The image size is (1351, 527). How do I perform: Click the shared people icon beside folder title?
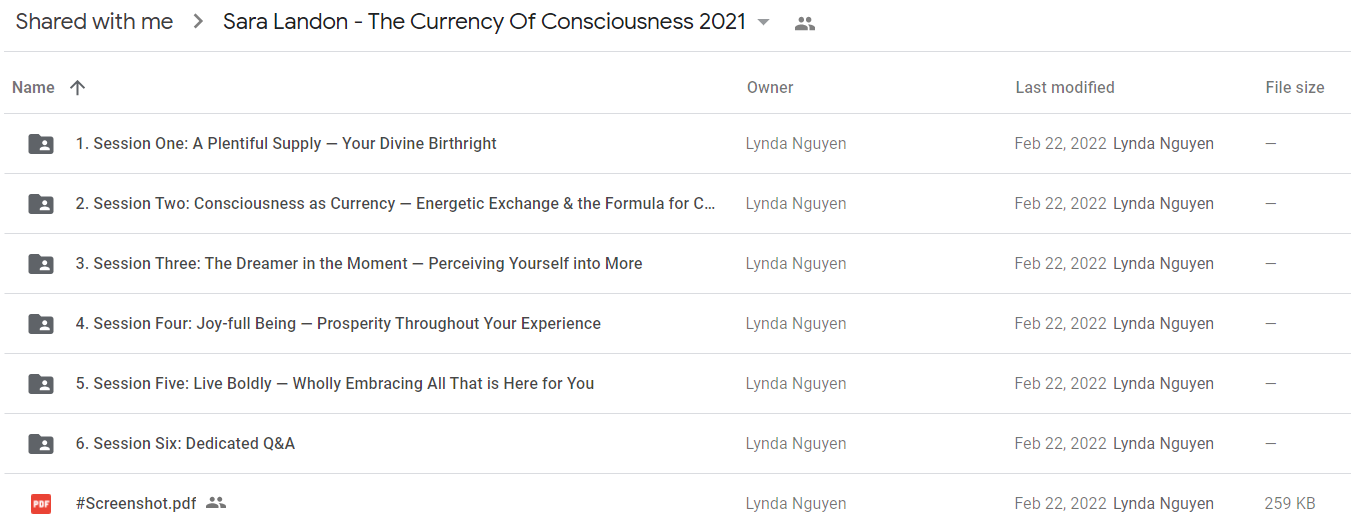pos(805,24)
